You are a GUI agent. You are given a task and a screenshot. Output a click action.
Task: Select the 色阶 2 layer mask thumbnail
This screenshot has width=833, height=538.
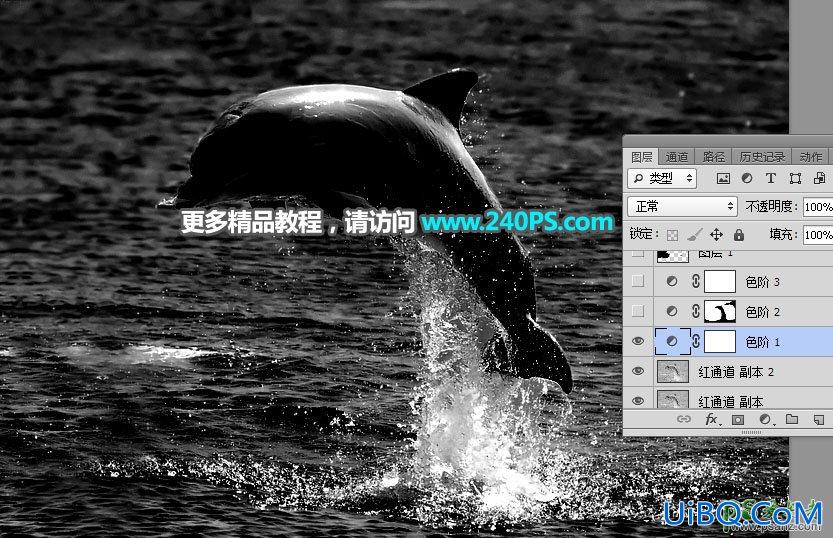720,311
